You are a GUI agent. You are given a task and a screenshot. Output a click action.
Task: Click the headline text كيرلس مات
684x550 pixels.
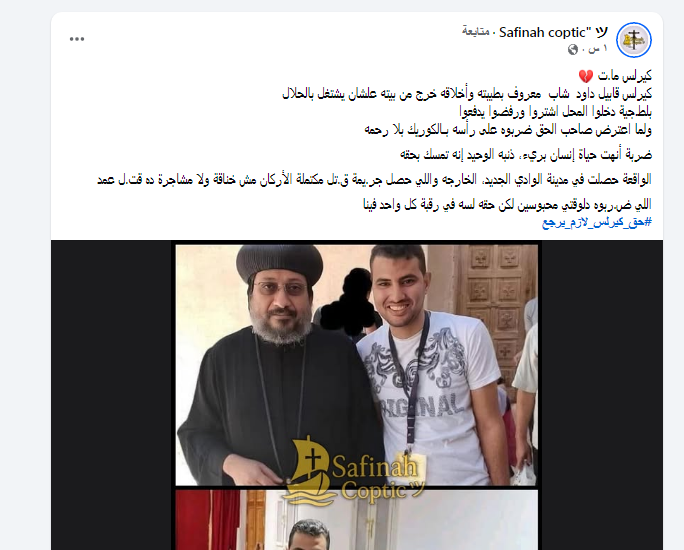click(625, 76)
